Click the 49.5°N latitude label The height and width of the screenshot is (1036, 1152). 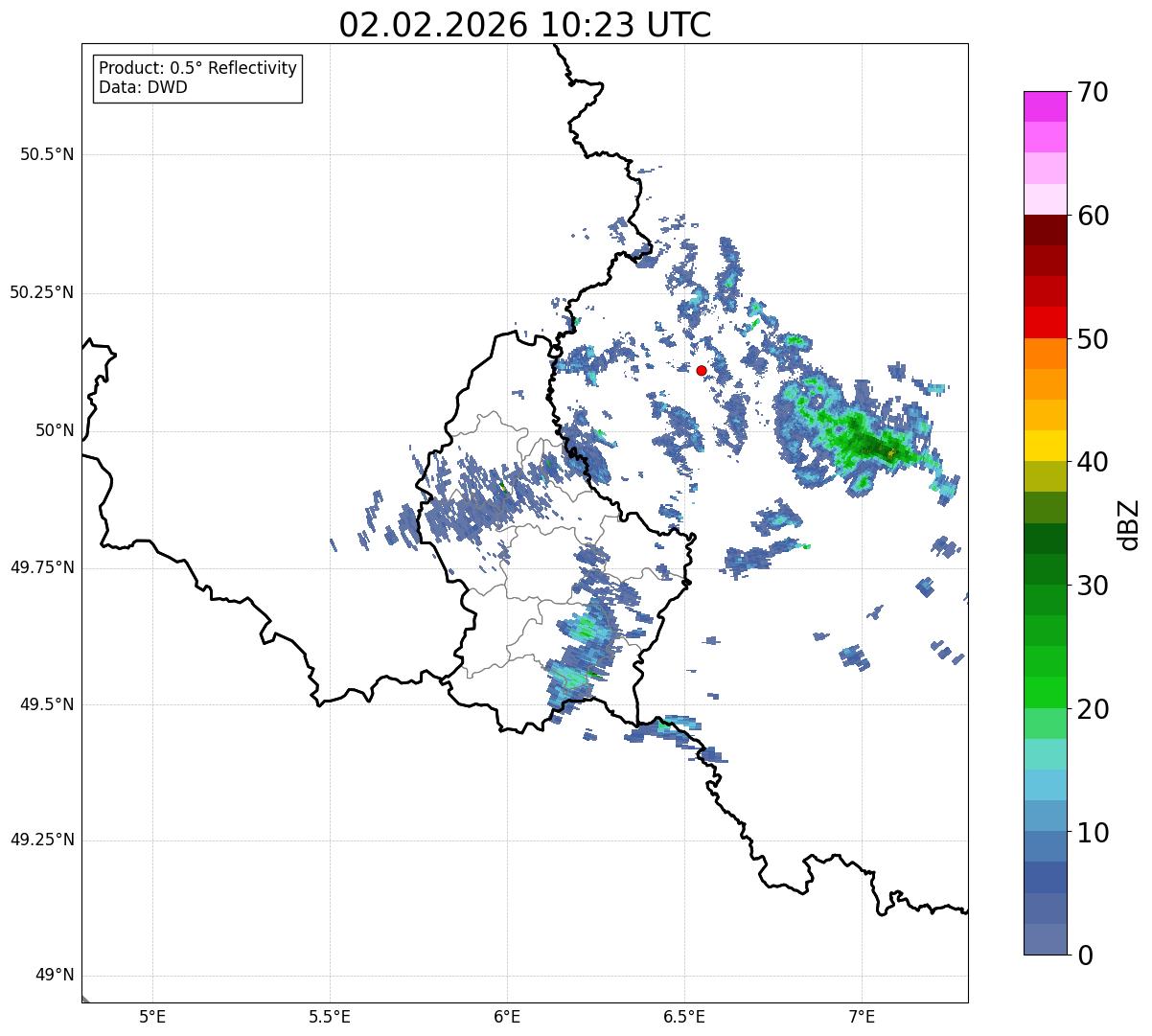(47, 704)
